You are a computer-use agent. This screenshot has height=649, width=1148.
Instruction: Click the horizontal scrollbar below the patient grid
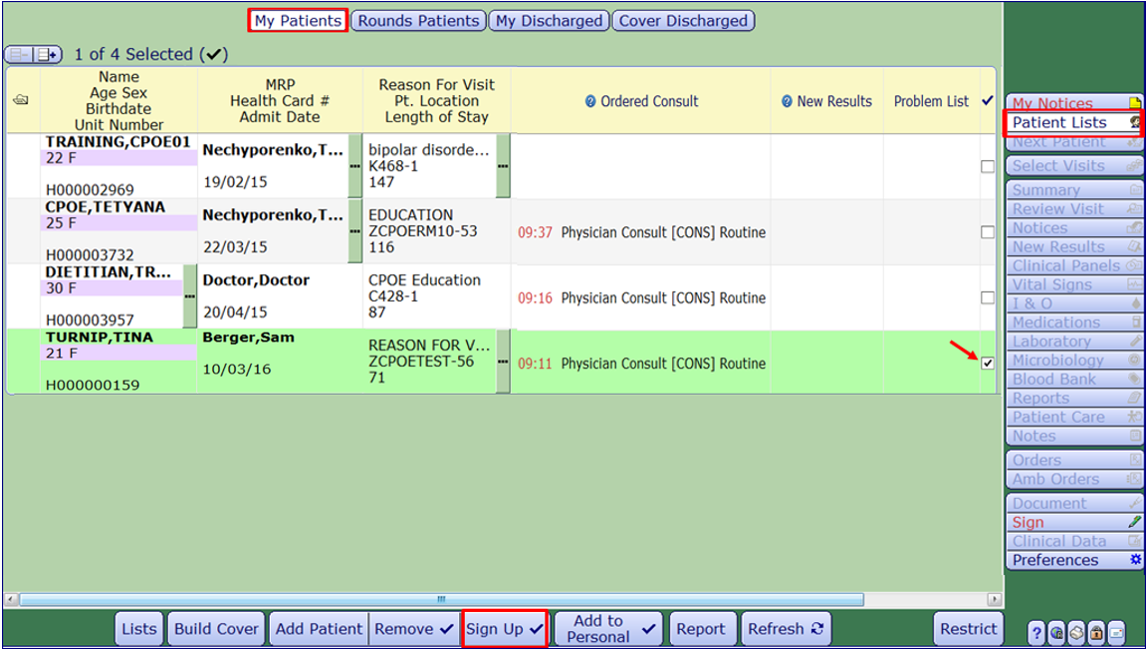(440, 598)
